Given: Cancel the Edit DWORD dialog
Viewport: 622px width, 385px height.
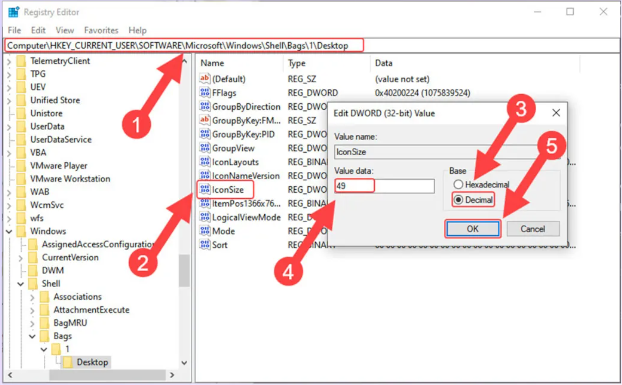Looking at the screenshot, I should click(533, 229).
